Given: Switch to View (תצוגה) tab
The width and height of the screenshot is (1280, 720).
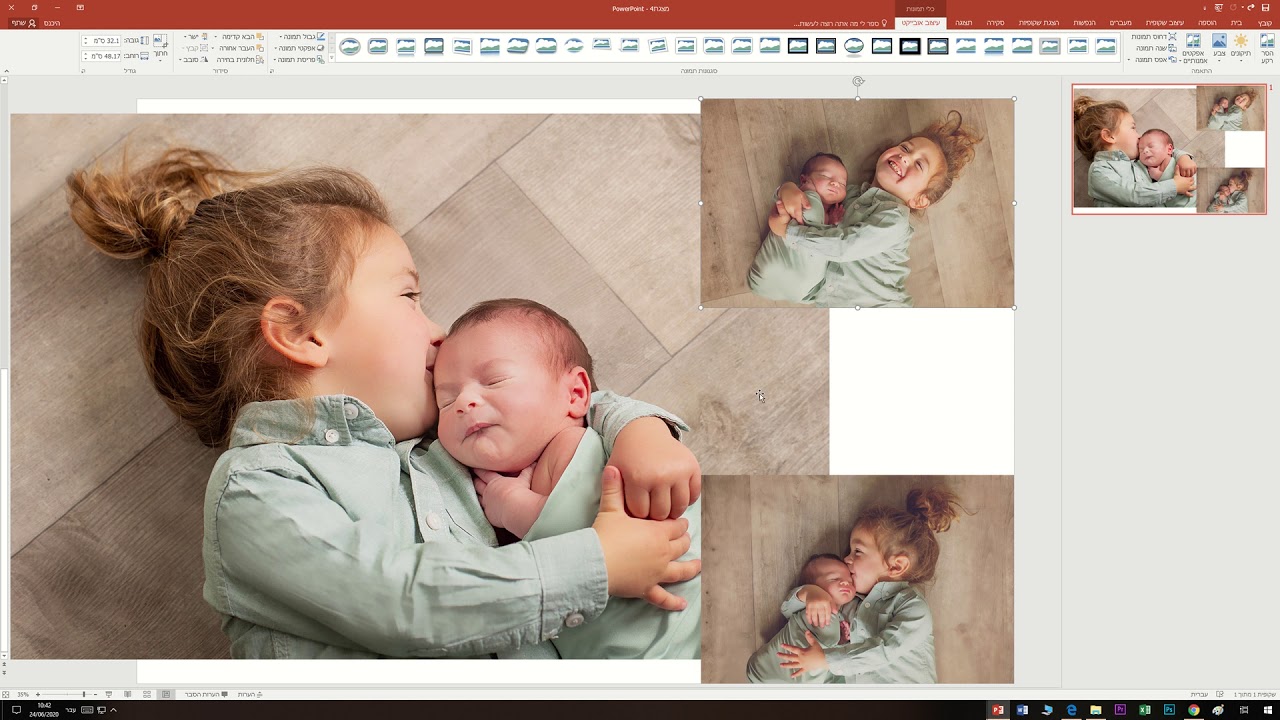Looking at the screenshot, I should click(x=963, y=23).
